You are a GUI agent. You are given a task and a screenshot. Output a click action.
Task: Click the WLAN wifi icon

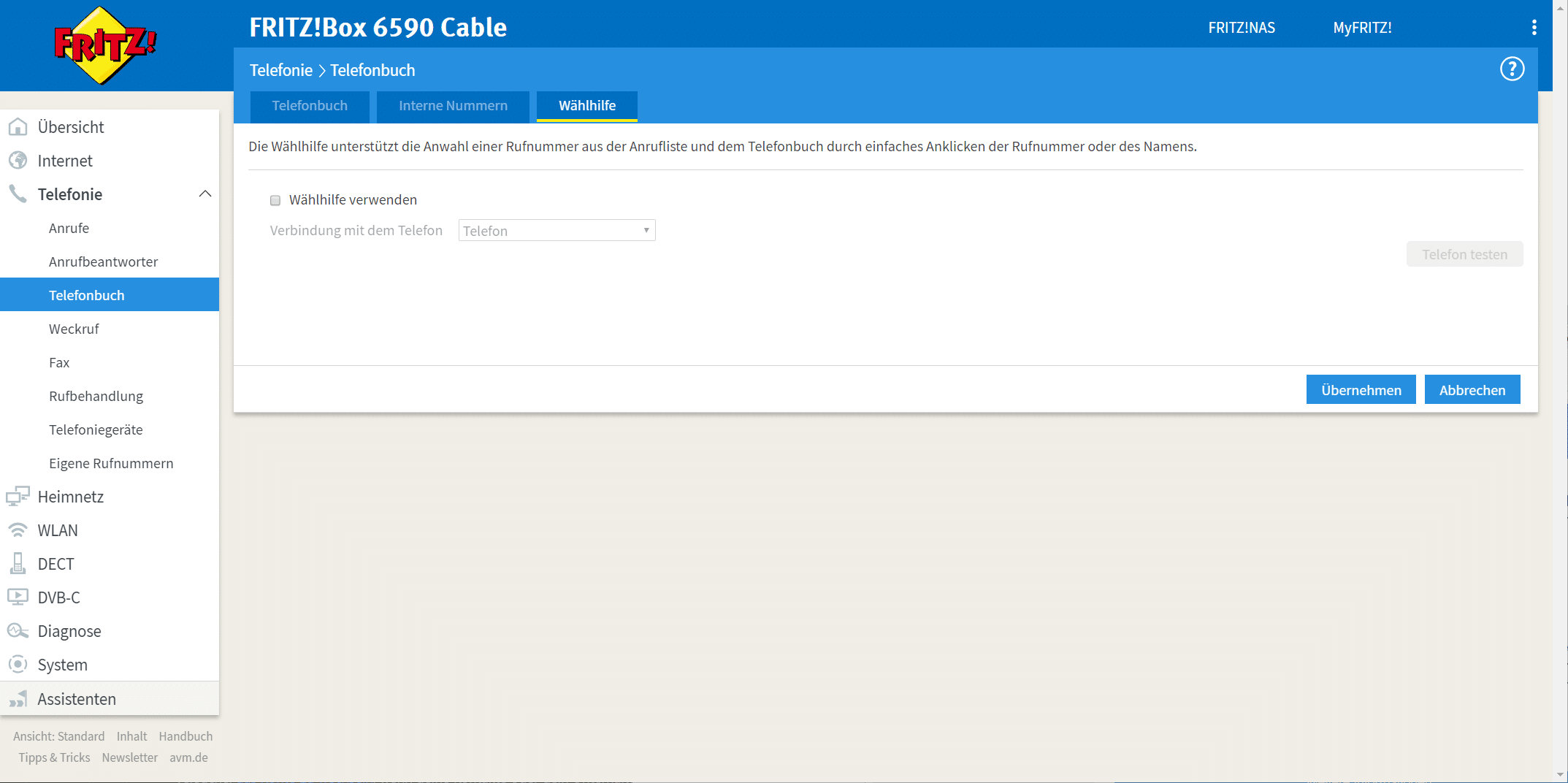point(18,530)
